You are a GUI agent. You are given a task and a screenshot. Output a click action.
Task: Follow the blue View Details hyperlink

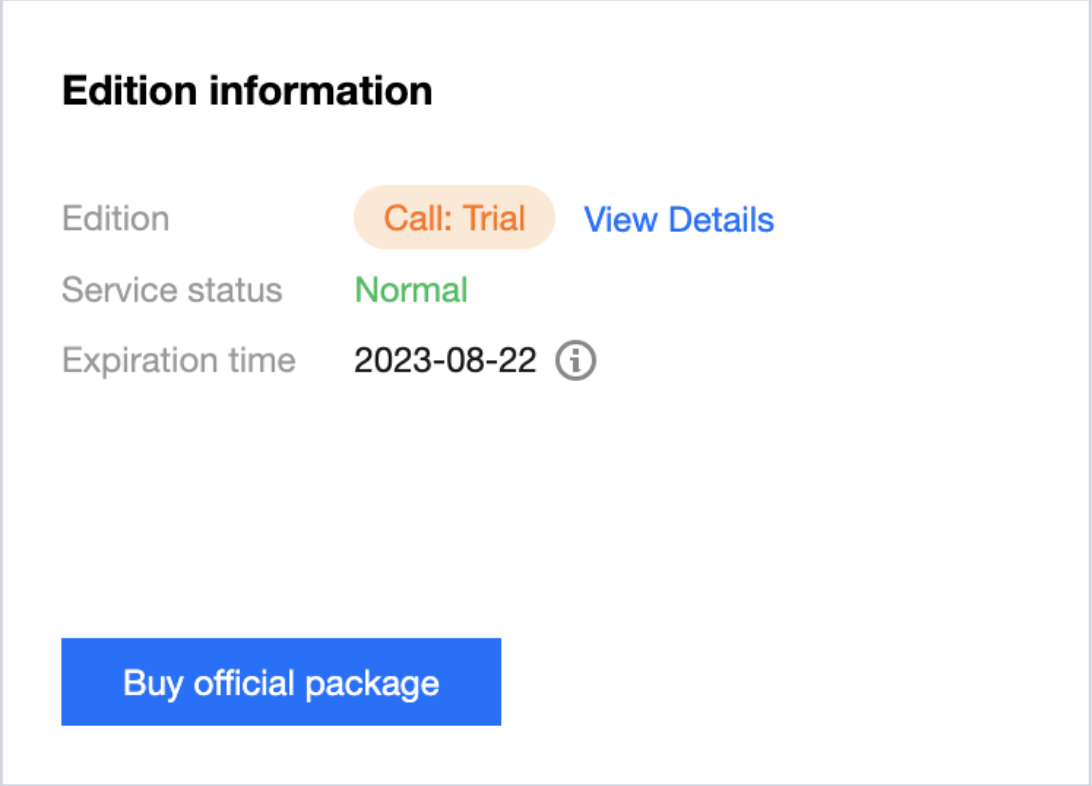678,219
